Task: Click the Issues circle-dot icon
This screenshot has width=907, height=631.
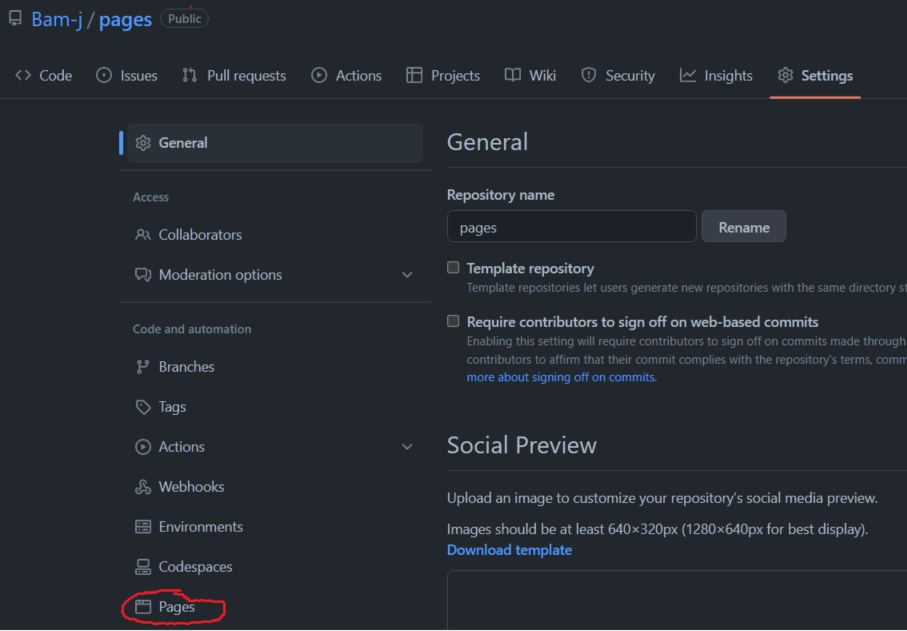Action: tap(104, 75)
